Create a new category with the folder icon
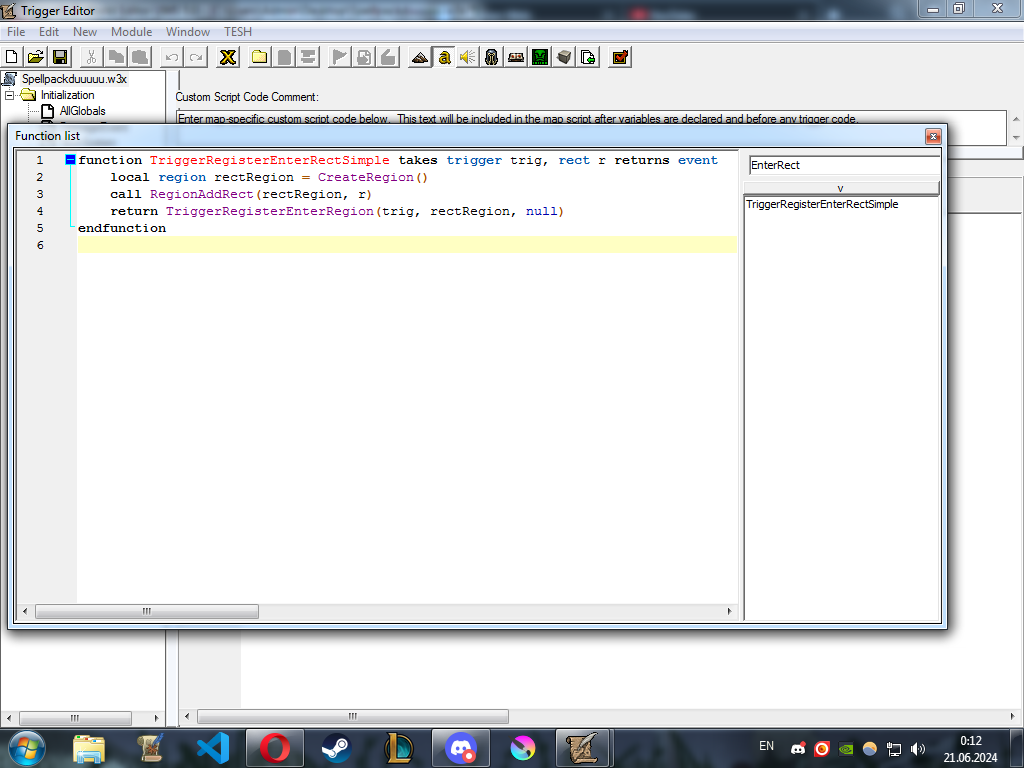The height and width of the screenshot is (768, 1024). [x=259, y=57]
